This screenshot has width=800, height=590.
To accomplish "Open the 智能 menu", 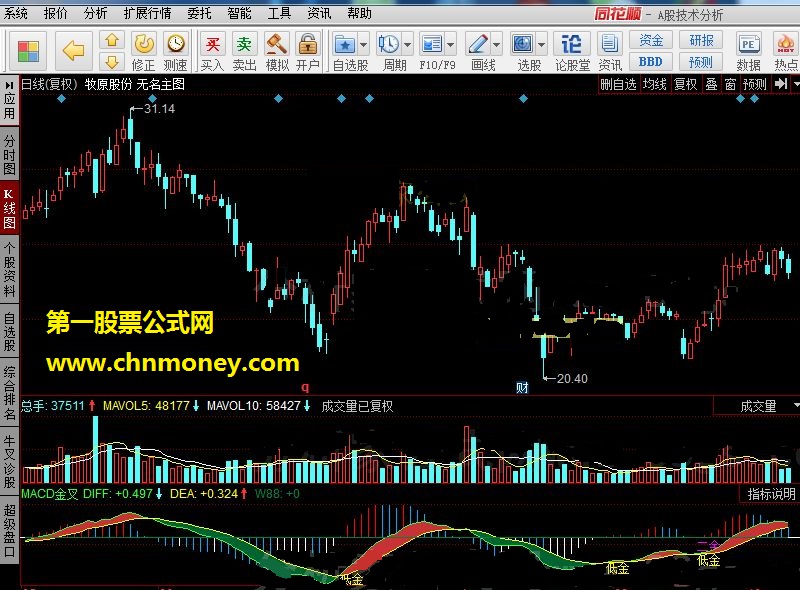I will (239, 13).
